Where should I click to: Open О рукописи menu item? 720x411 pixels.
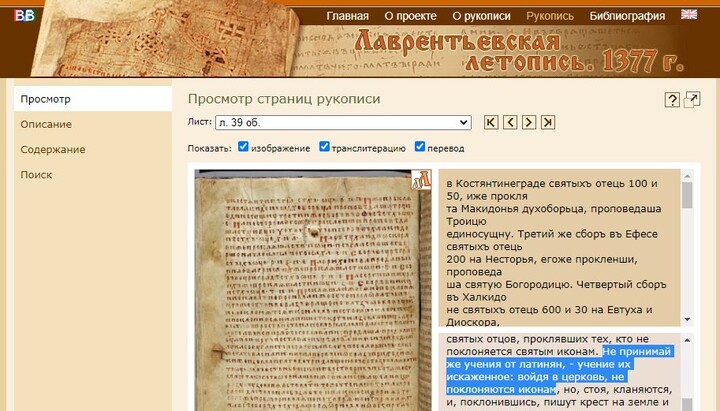click(481, 16)
